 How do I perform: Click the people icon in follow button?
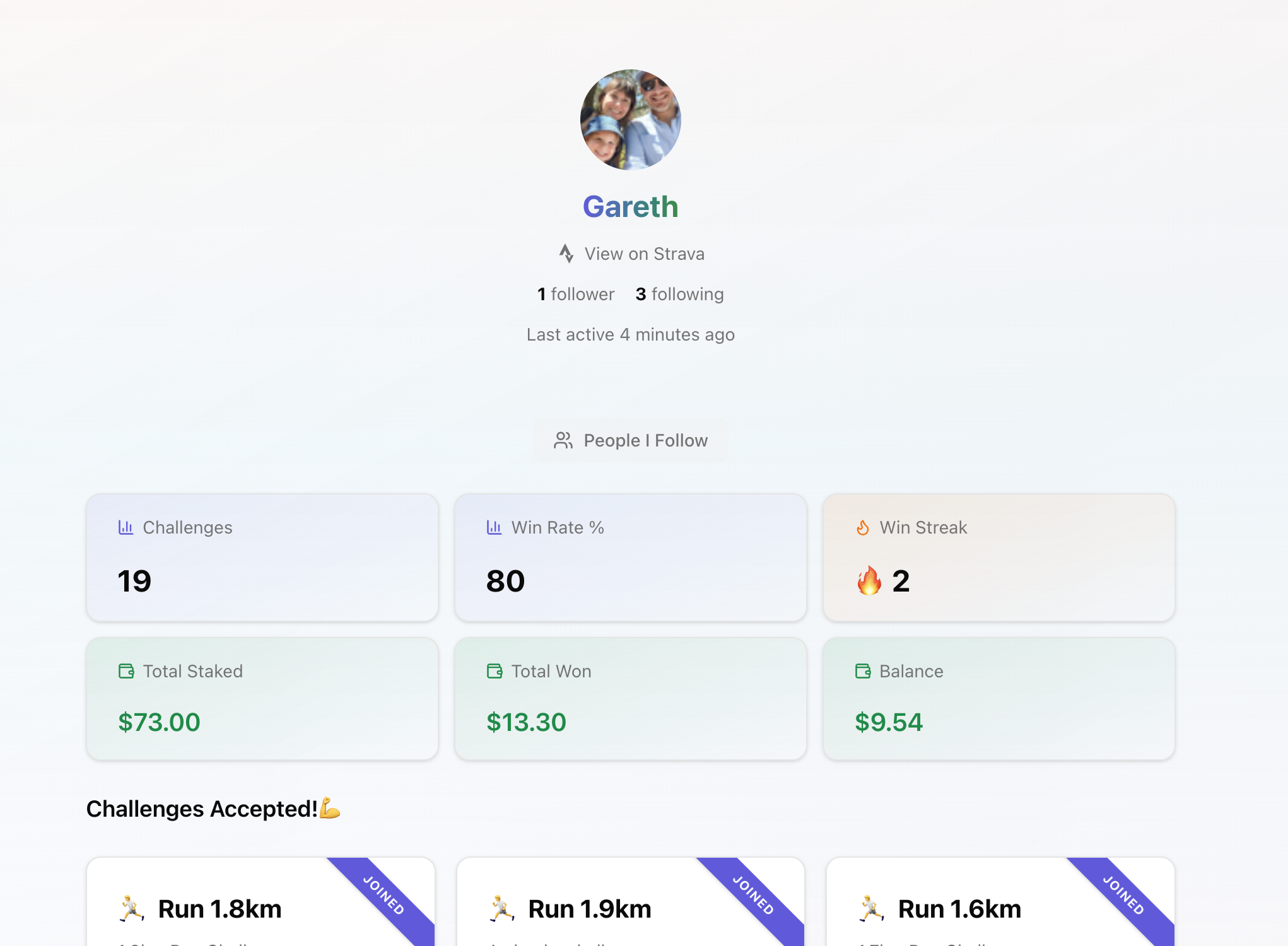tap(563, 440)
